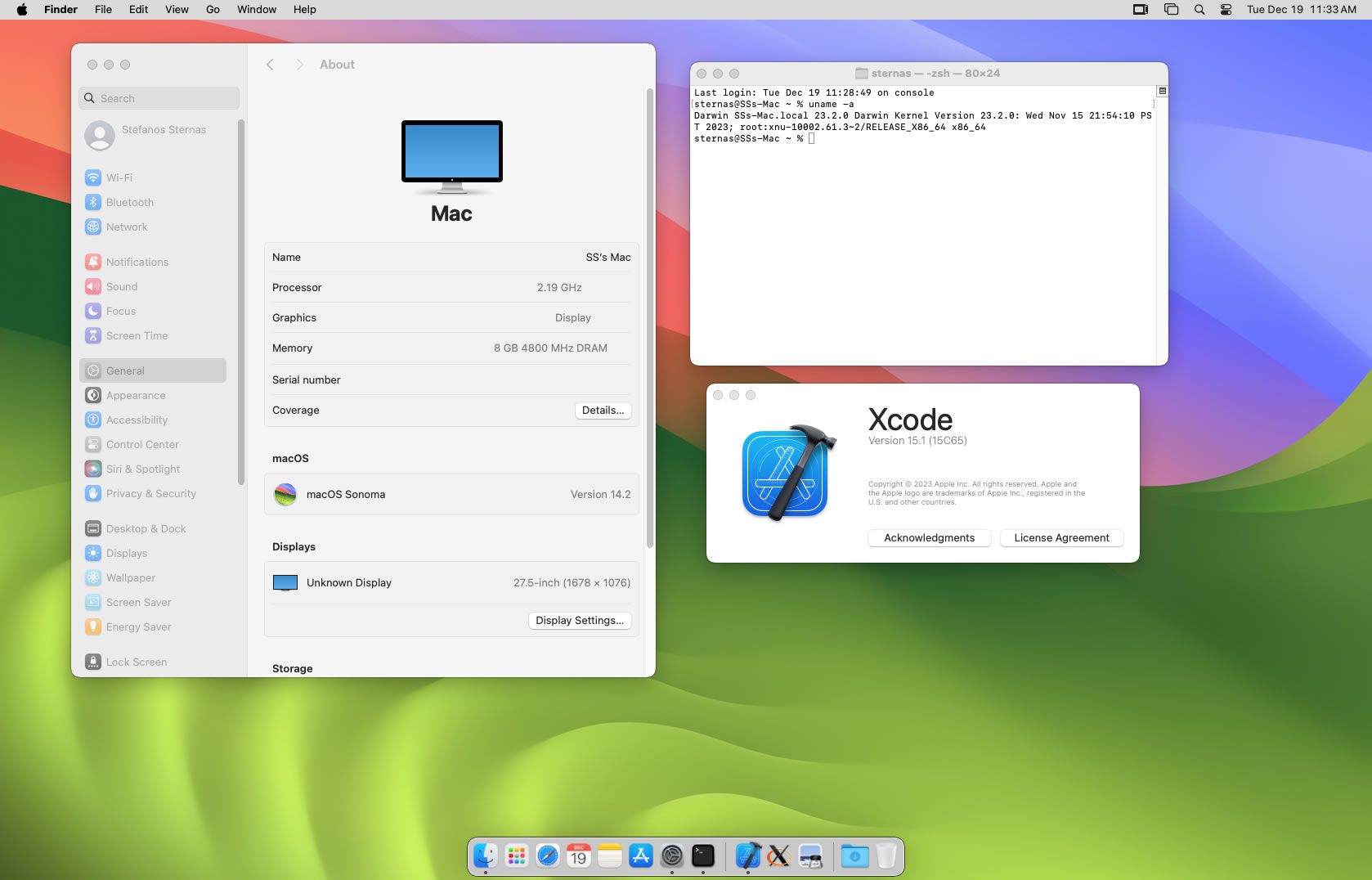Open Desktop & Dock settings

tap(153, 528)
